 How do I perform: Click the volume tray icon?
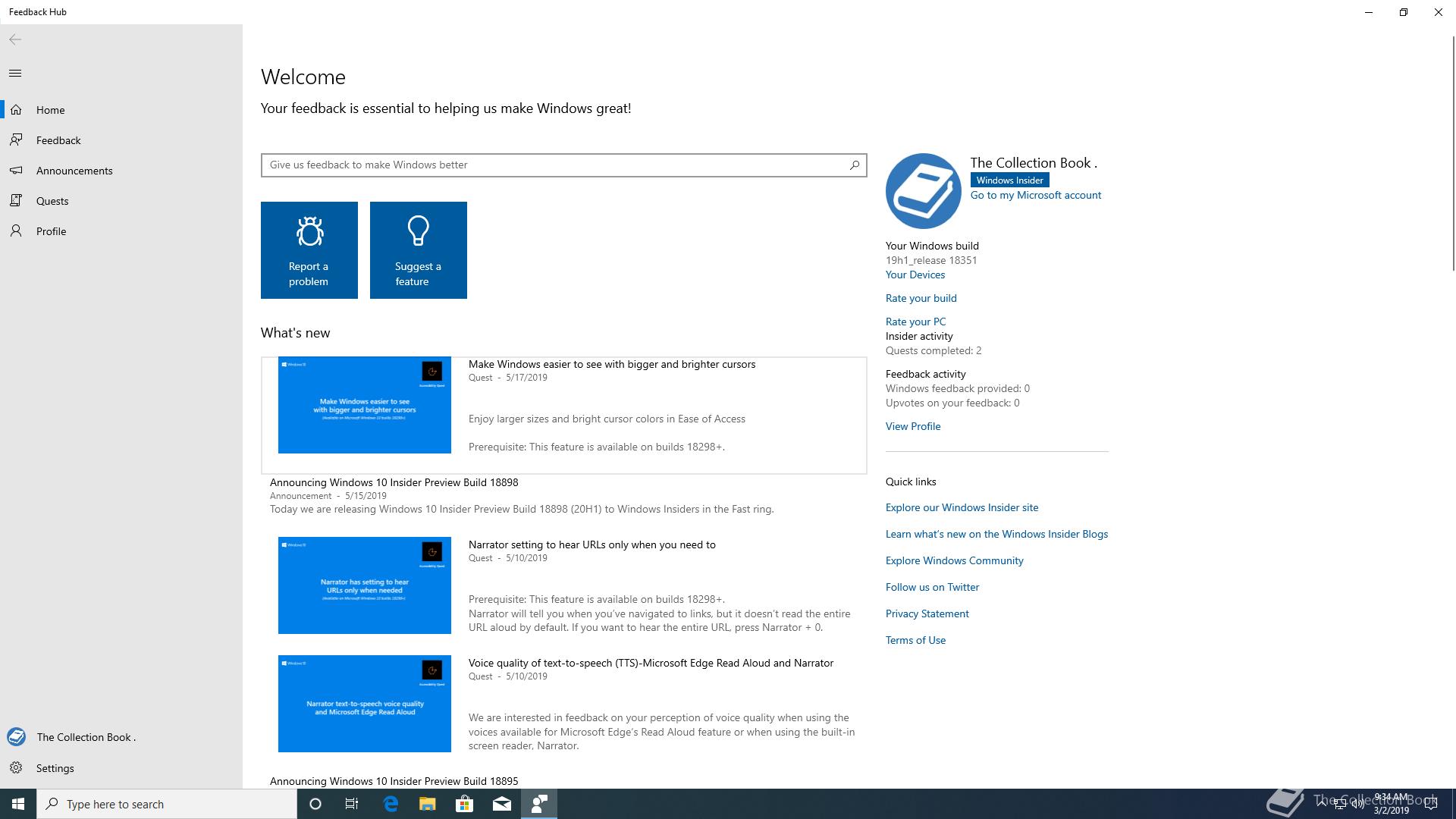click(1357, 804)
